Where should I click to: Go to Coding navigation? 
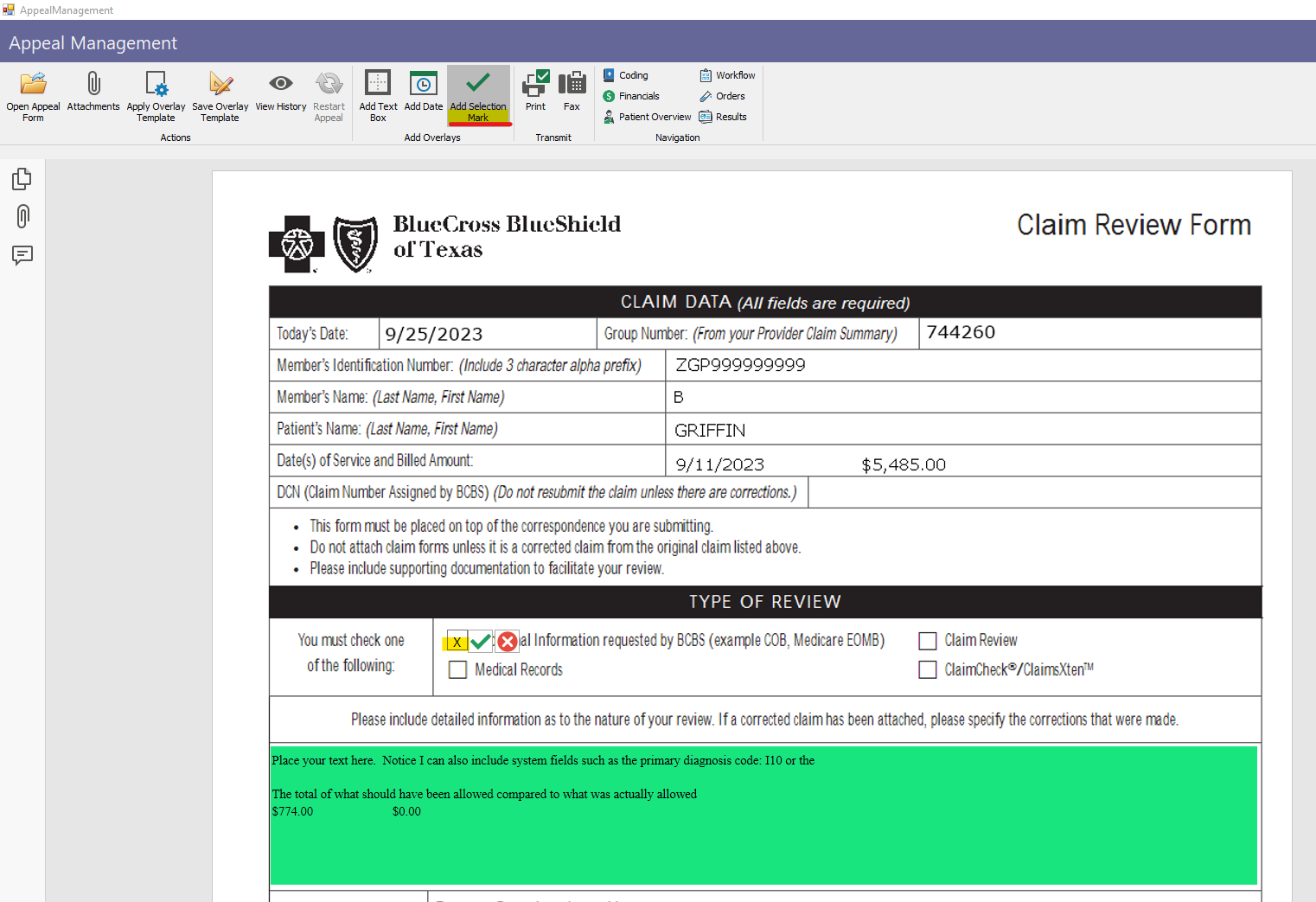coord(626,75)
